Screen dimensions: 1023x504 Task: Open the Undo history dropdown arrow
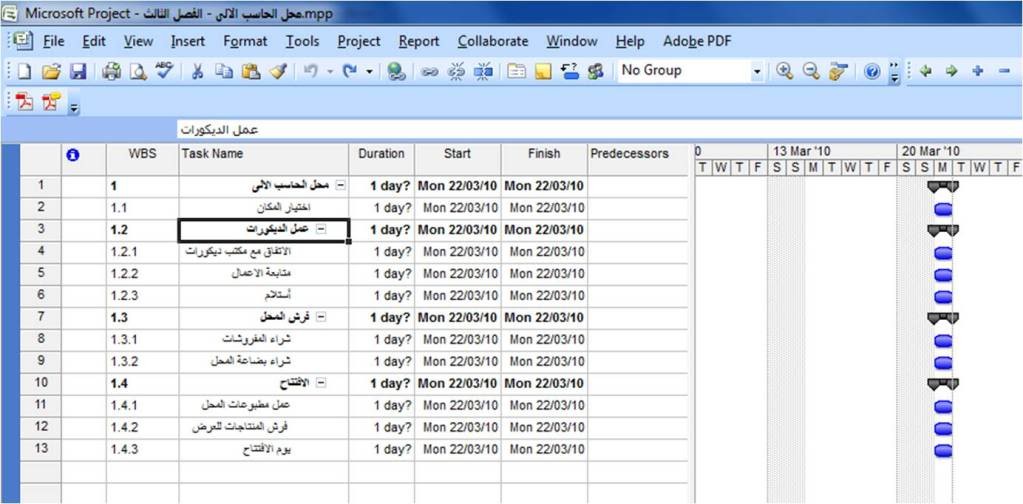click(330, 71)
